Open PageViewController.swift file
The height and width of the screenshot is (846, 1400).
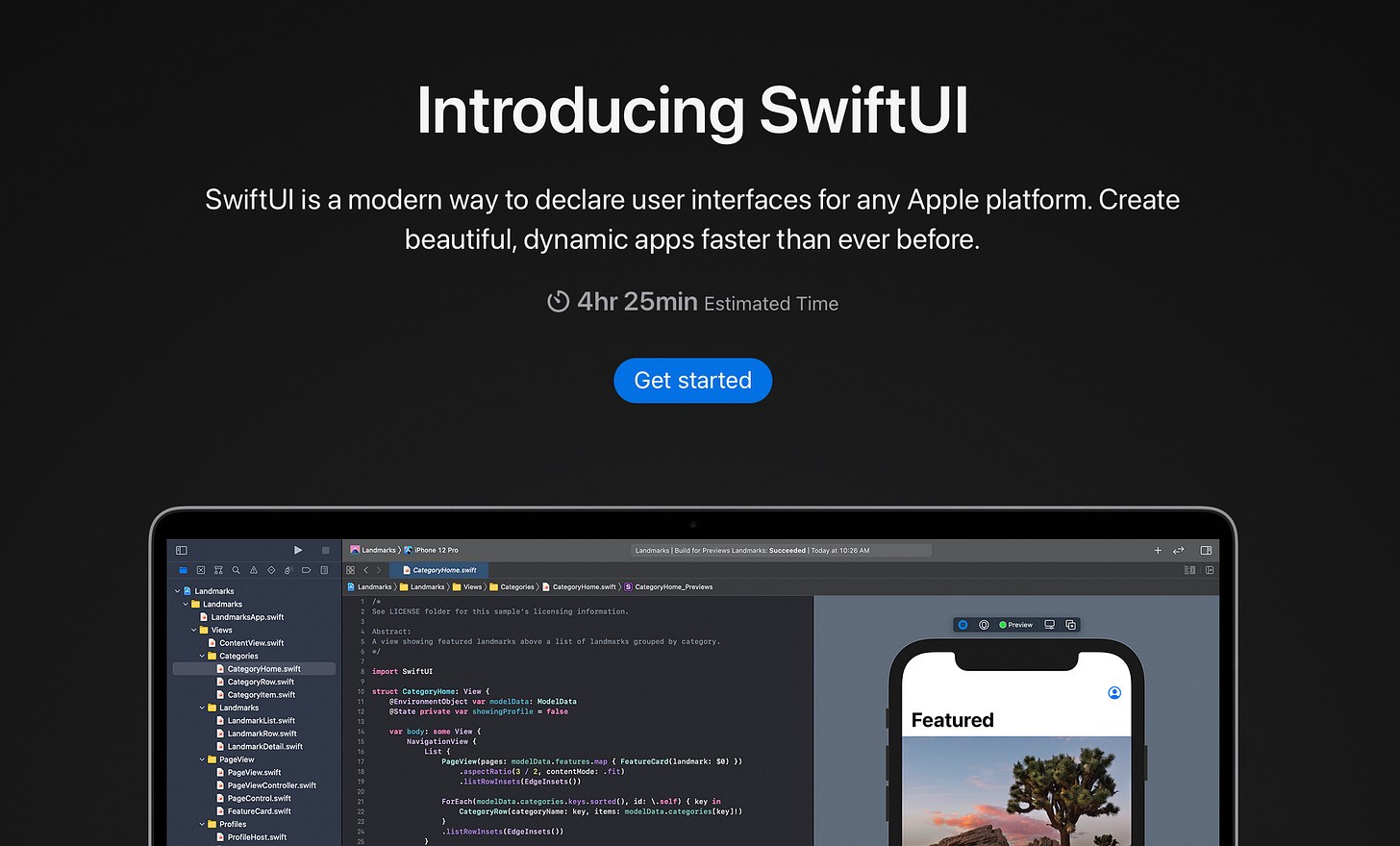point(266,785)
